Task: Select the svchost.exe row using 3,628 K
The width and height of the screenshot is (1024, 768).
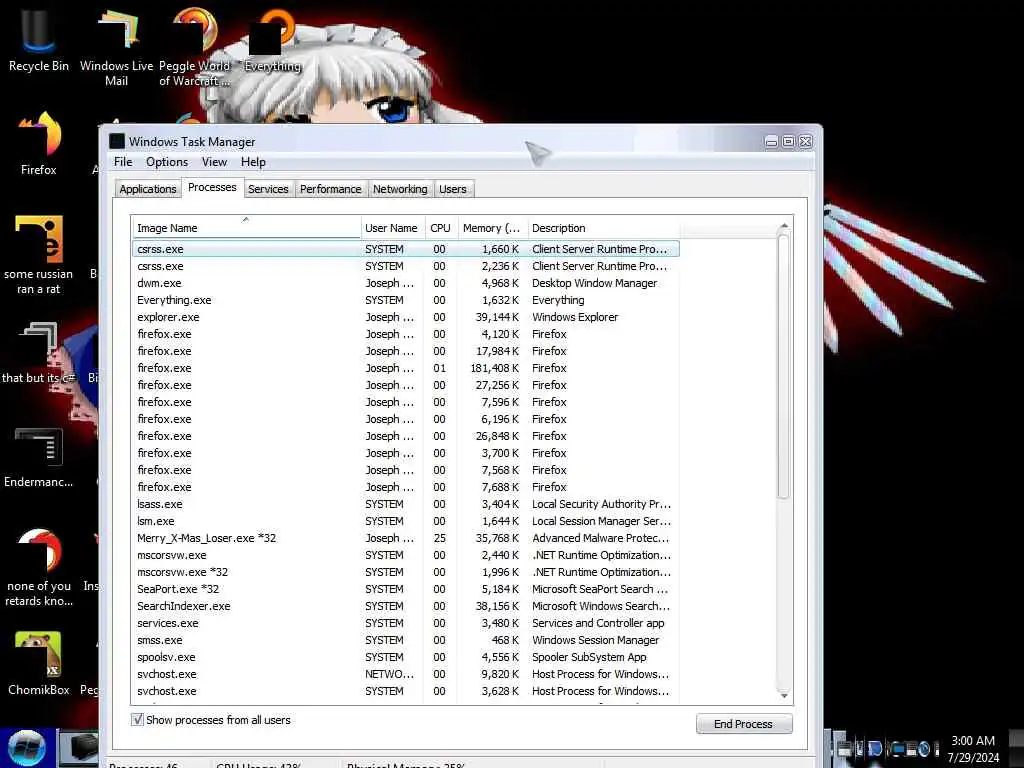Action: point(406,690)
